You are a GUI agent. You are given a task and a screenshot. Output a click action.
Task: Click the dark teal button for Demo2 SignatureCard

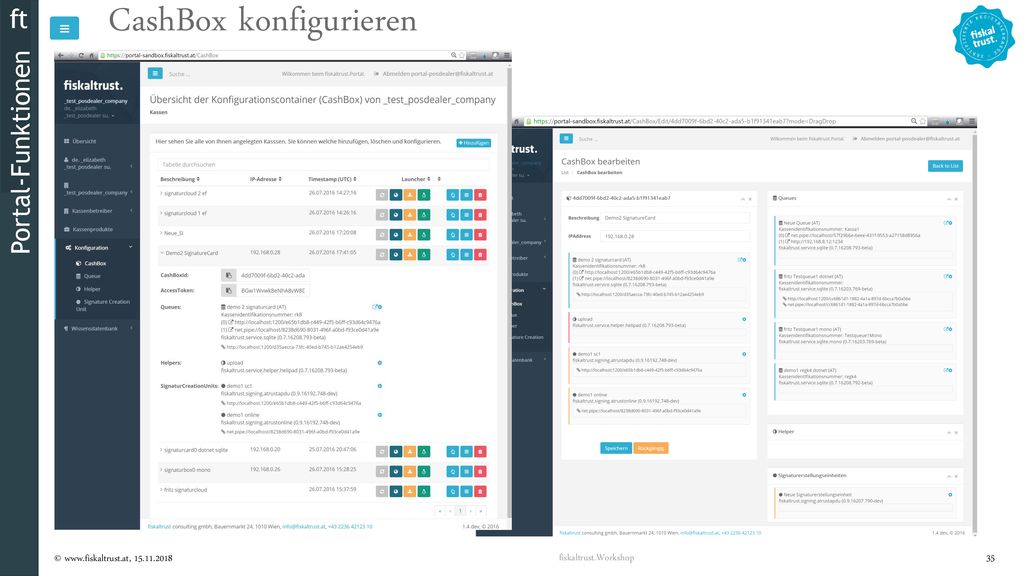point(396,254)
